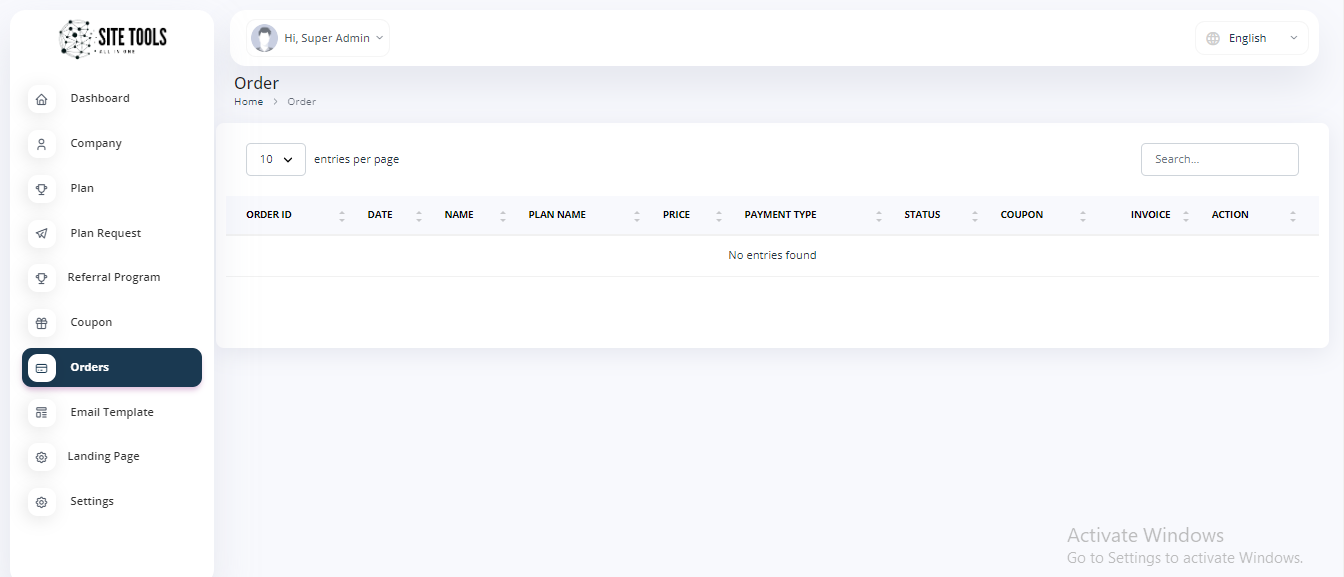Go to Home via breadcrumb link
Viewport: 1344px width, 577px height.
(x=248, y=102)
